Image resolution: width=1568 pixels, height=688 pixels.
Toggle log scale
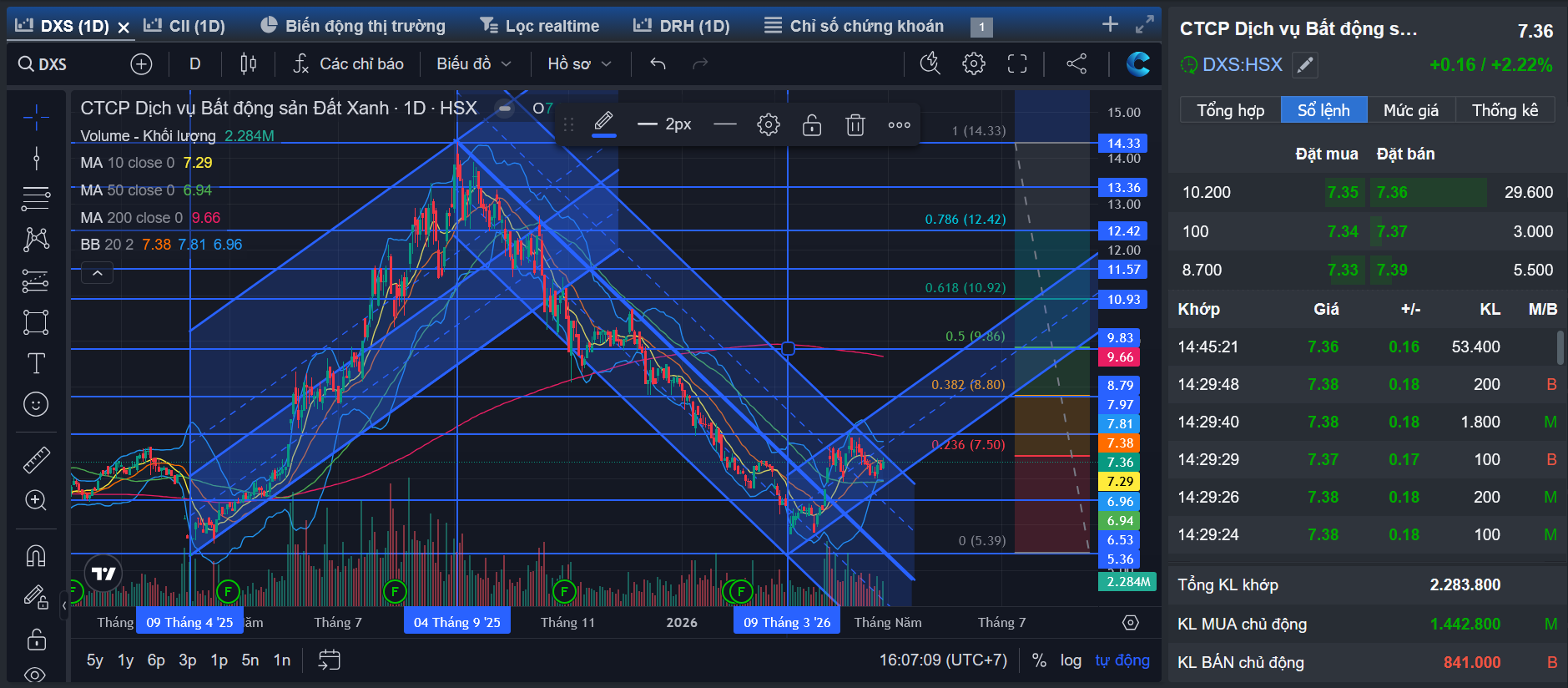(x=1071, y=660)
